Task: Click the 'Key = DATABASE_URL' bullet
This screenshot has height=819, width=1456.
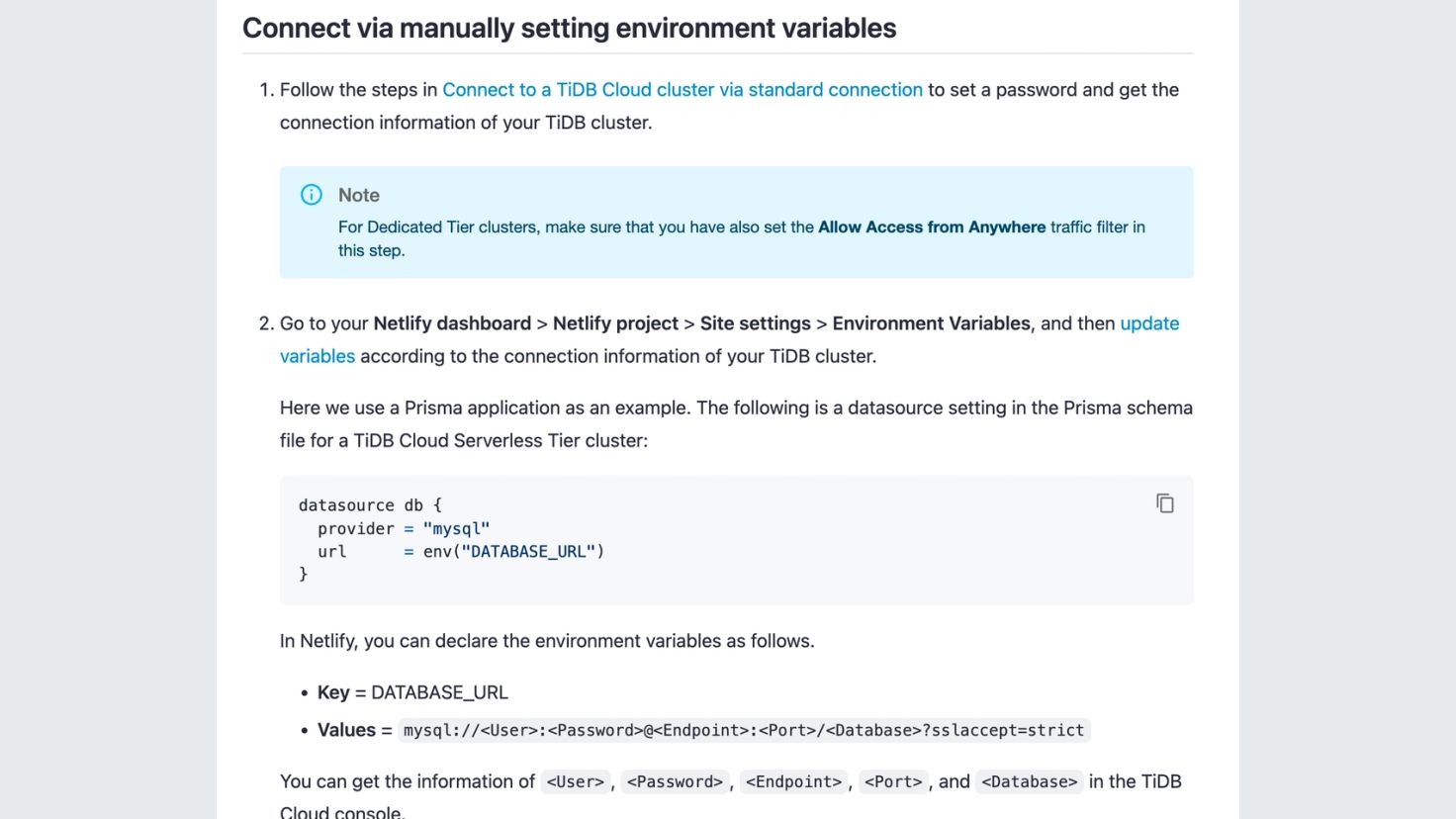Action: click(412, 692)
